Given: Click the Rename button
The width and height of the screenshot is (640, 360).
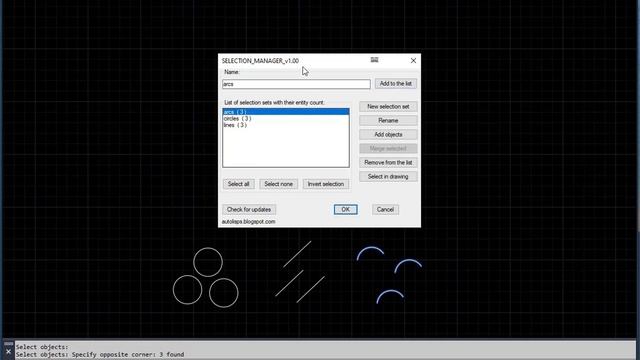Looking at the screenshot, I should pos(388,120).
